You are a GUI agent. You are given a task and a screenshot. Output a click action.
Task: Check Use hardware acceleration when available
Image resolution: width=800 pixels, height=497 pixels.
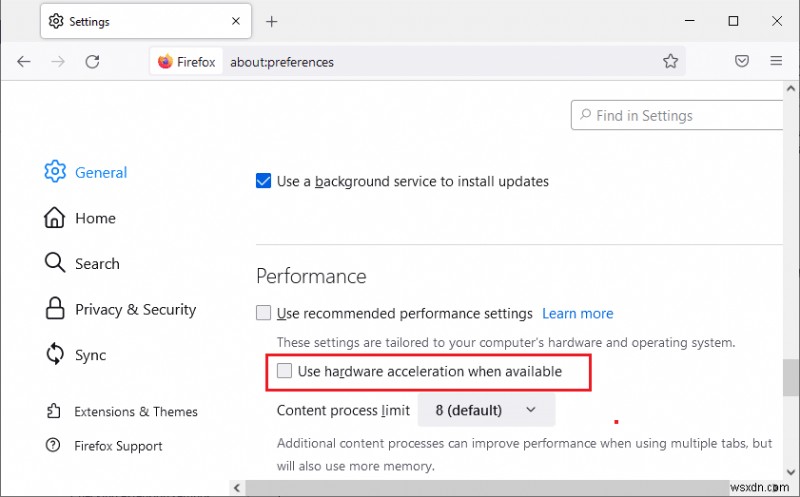285,371
